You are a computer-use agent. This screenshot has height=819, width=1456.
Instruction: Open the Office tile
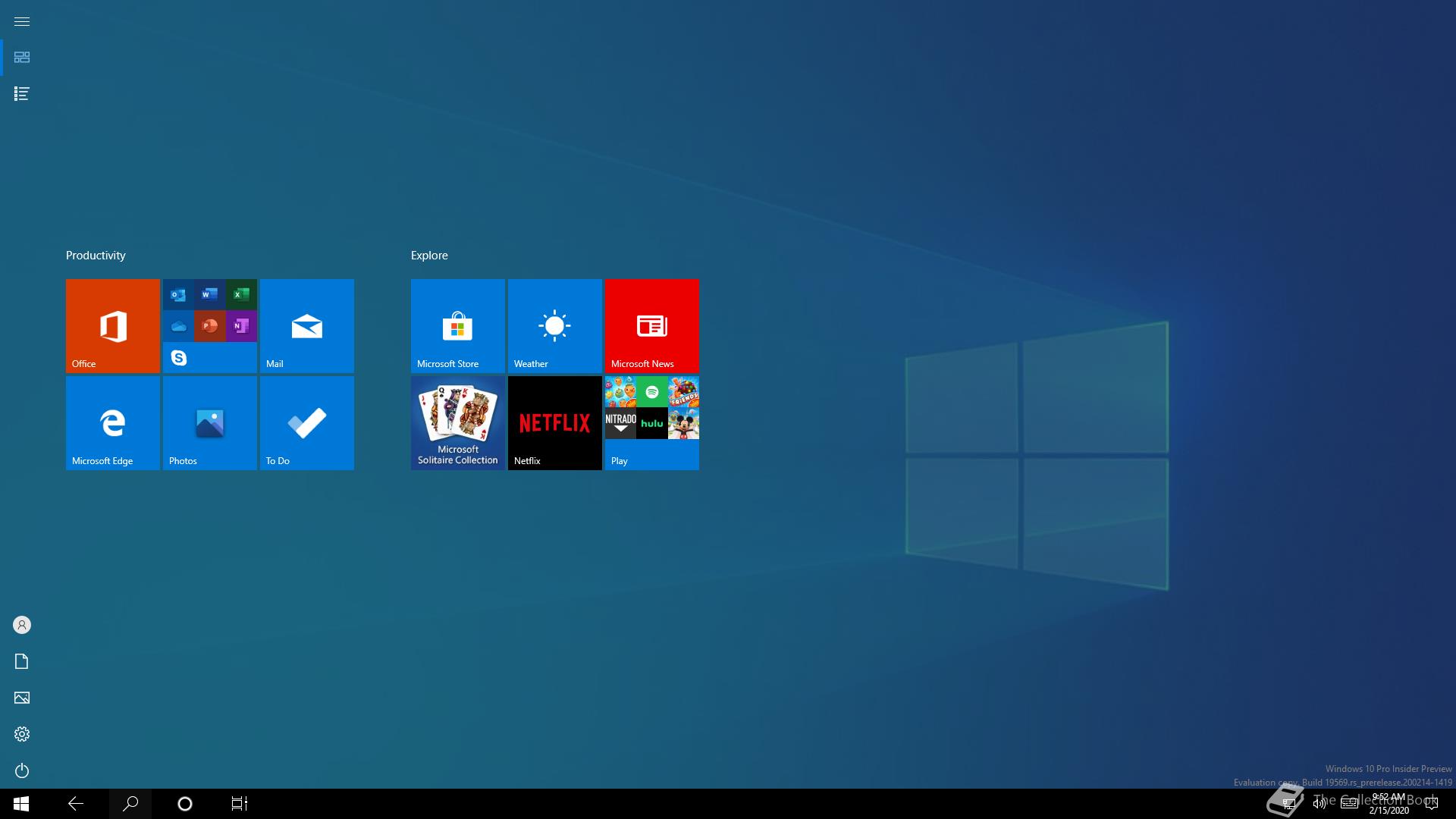[x=113, y=326]
